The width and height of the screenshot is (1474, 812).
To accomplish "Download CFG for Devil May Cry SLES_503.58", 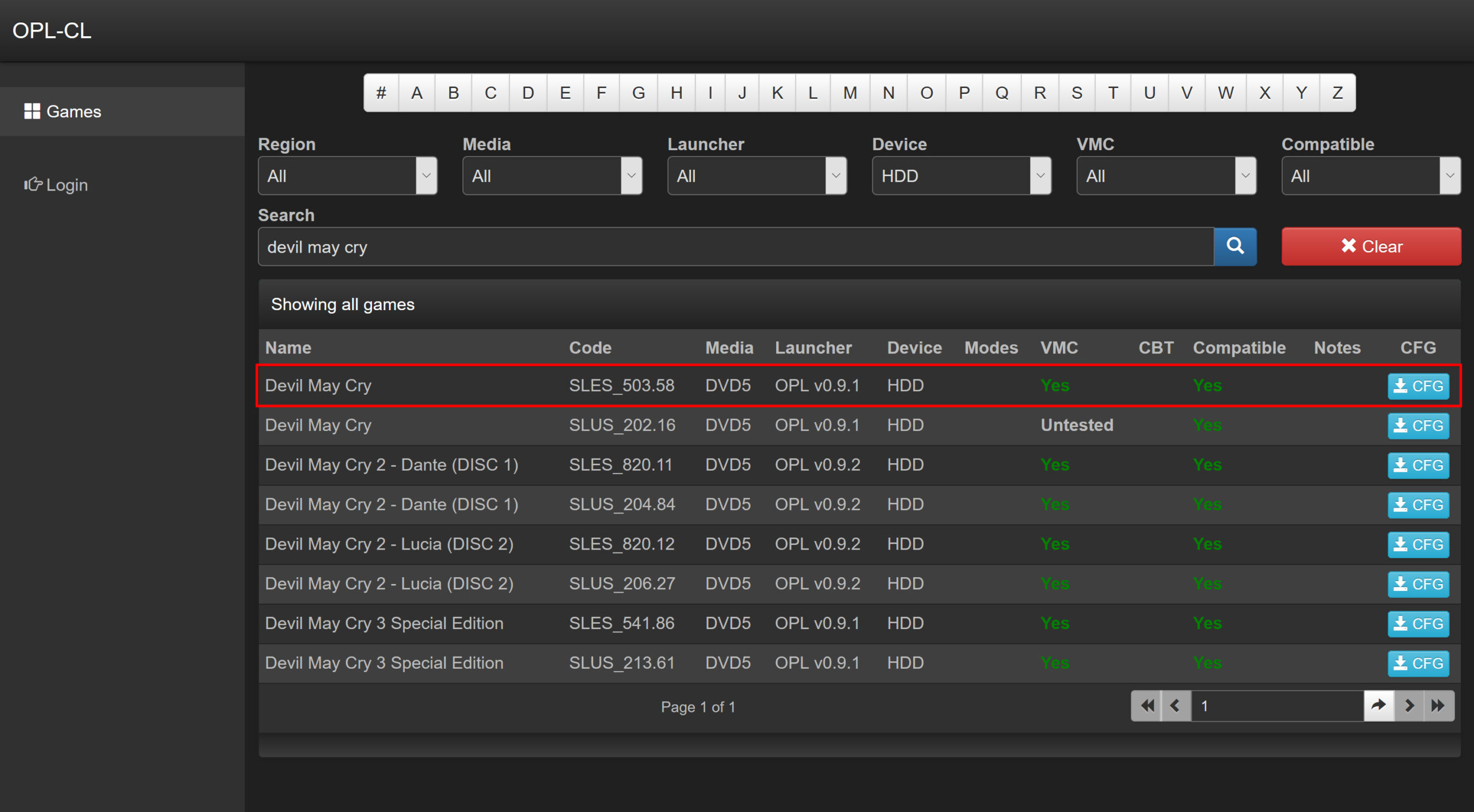I will pyautogui.click(x=1418, y=386).
